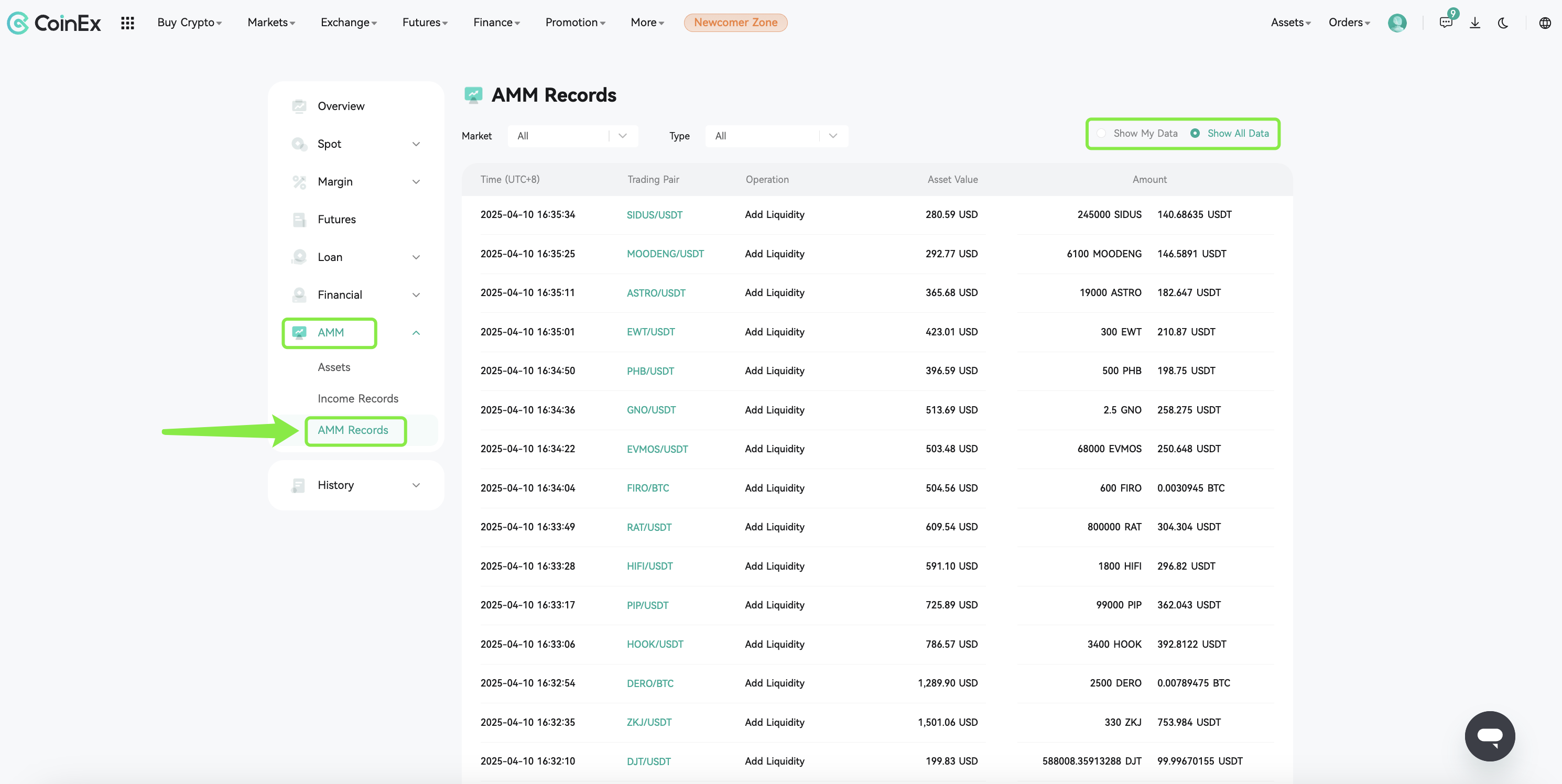Expand the Financial section chevron
Screen dimensions: 1562x784
click(x=416, y=295)
